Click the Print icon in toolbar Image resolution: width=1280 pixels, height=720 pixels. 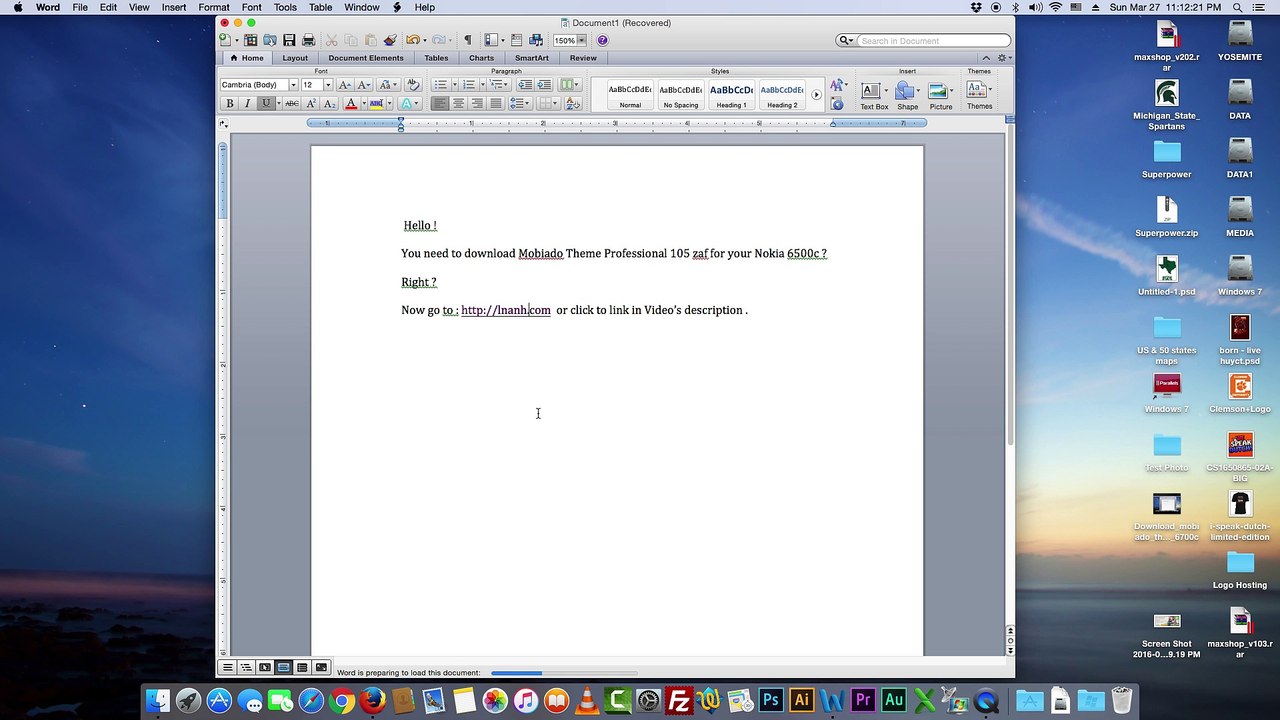point(309,40)
